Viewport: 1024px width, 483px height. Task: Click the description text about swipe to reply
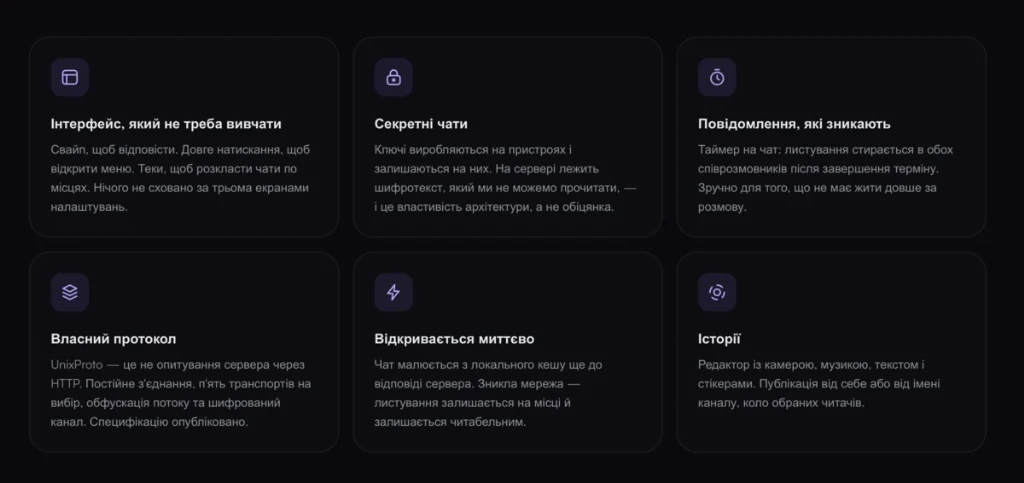click(181, 178)
